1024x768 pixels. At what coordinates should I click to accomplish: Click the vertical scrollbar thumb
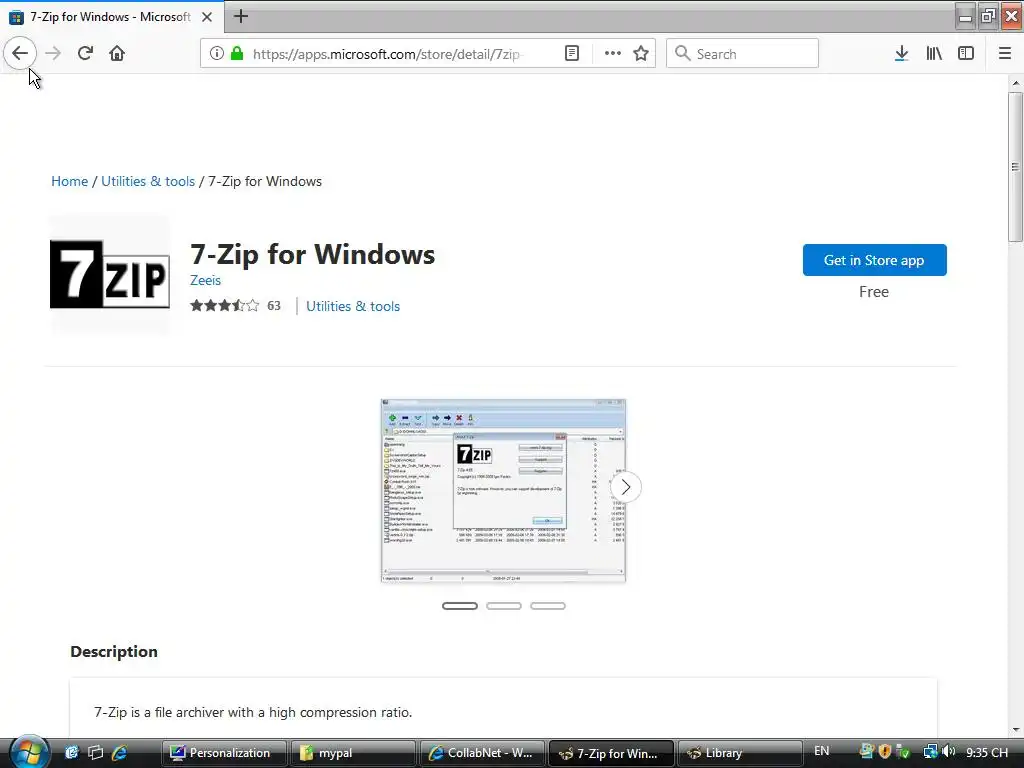click(x=1015, y=167)
